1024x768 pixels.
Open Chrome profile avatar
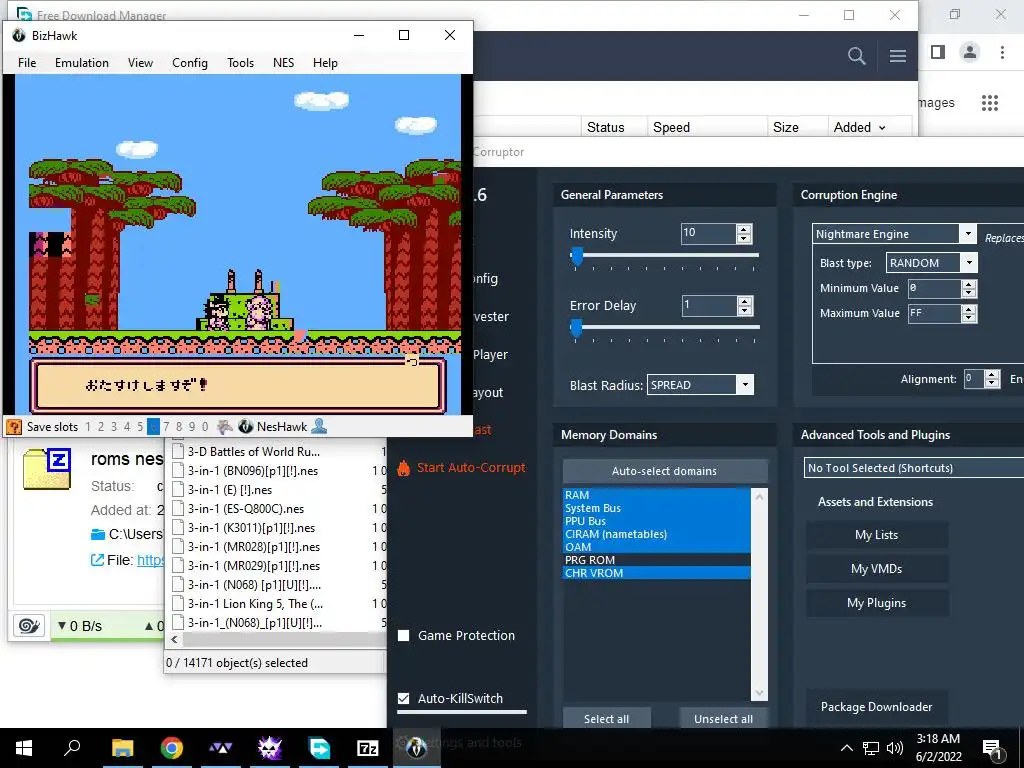pos(970,52)
